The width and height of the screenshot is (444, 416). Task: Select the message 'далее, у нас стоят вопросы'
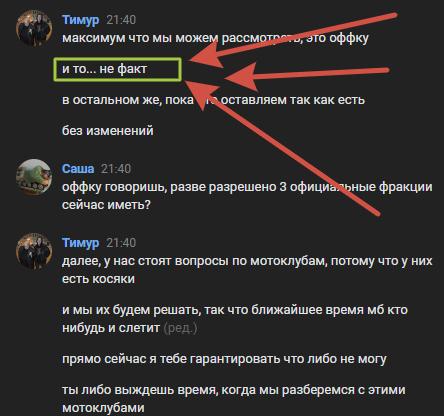[x=247, y=270]
